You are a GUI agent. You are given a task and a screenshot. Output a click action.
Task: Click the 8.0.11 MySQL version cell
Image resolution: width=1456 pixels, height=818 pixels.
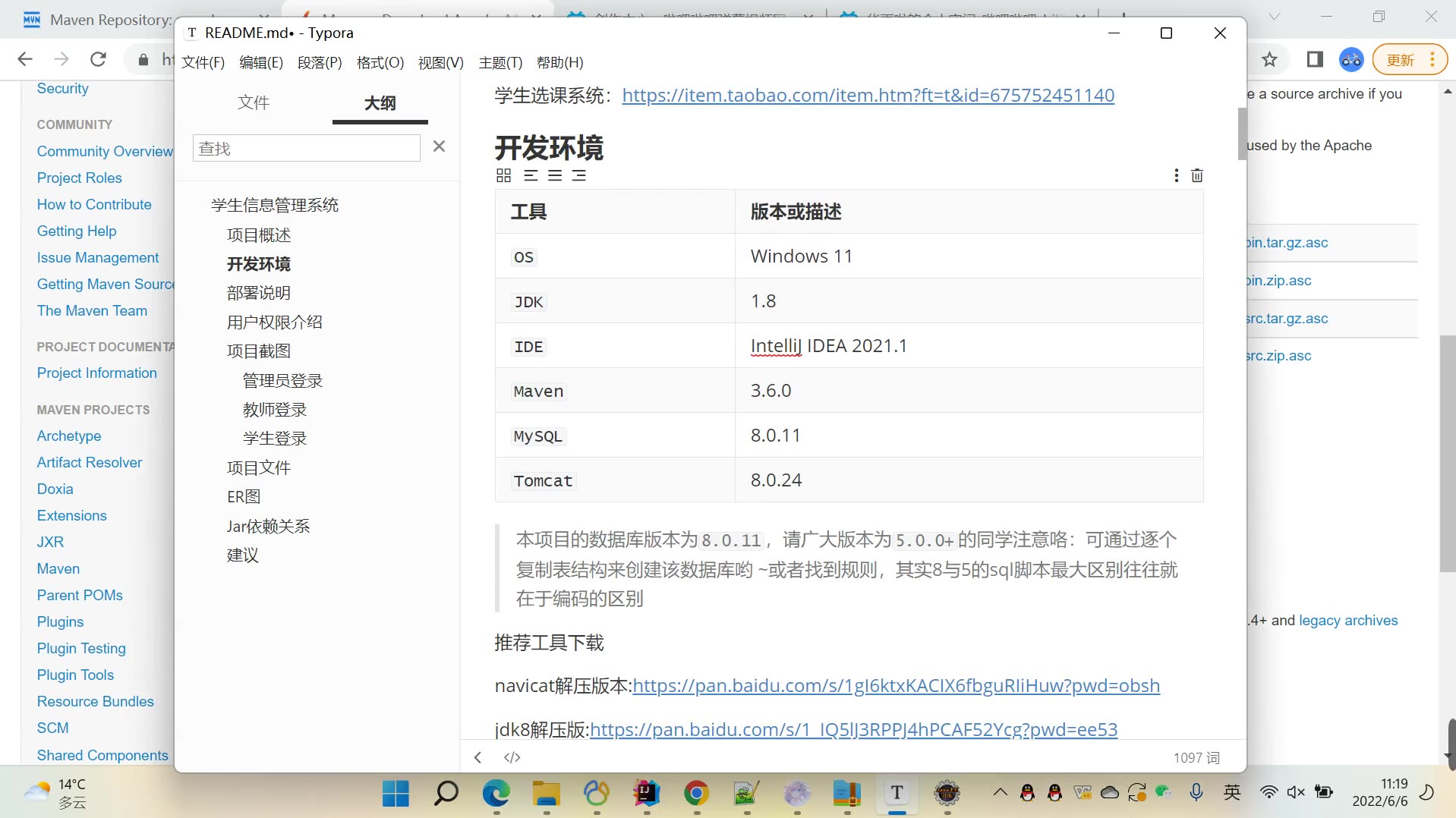pos(969,436)
